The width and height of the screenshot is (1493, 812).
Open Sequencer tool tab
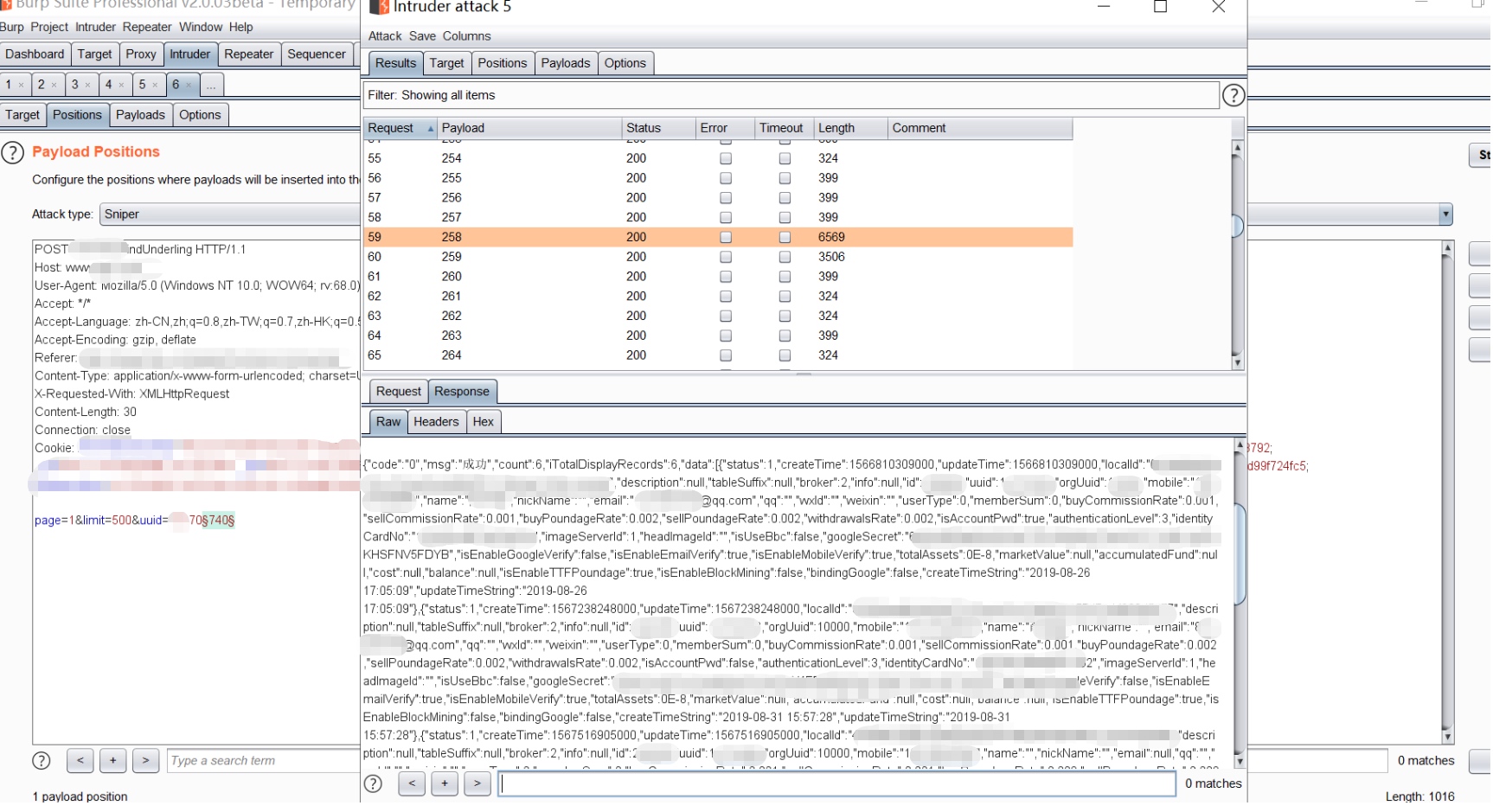[x=317, y=54]
